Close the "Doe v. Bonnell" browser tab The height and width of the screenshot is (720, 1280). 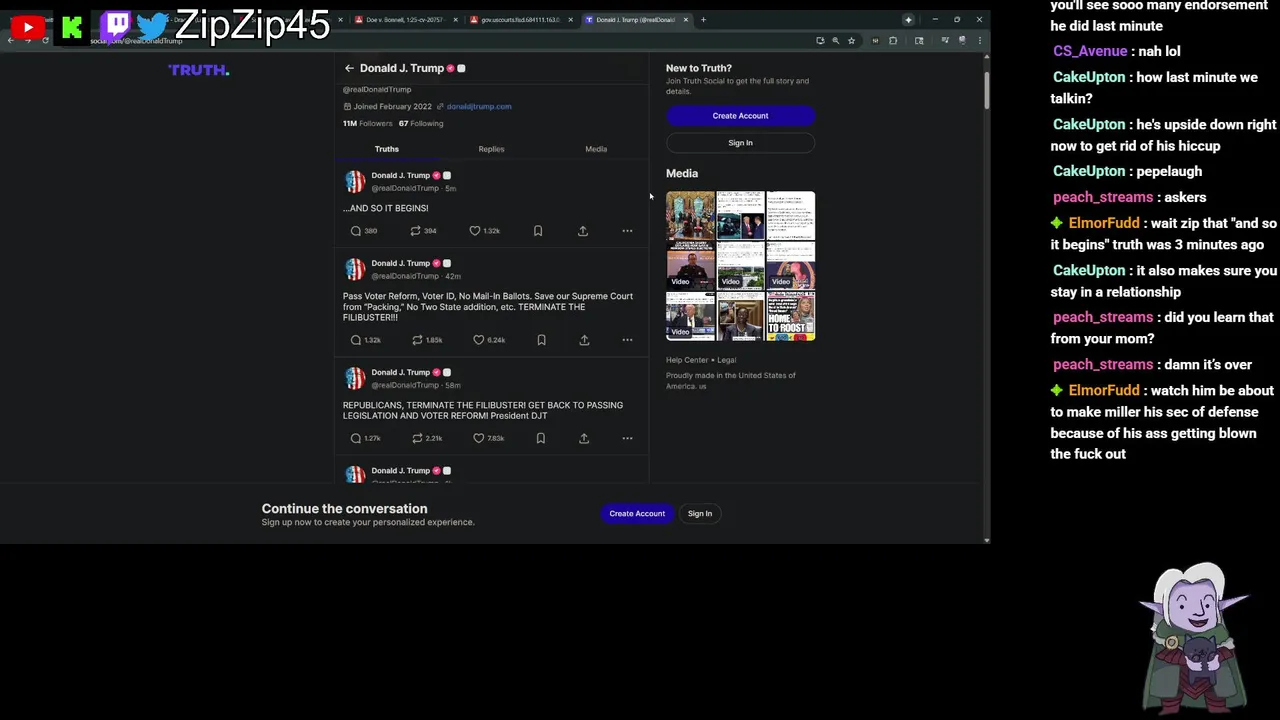tap(456, 19)
